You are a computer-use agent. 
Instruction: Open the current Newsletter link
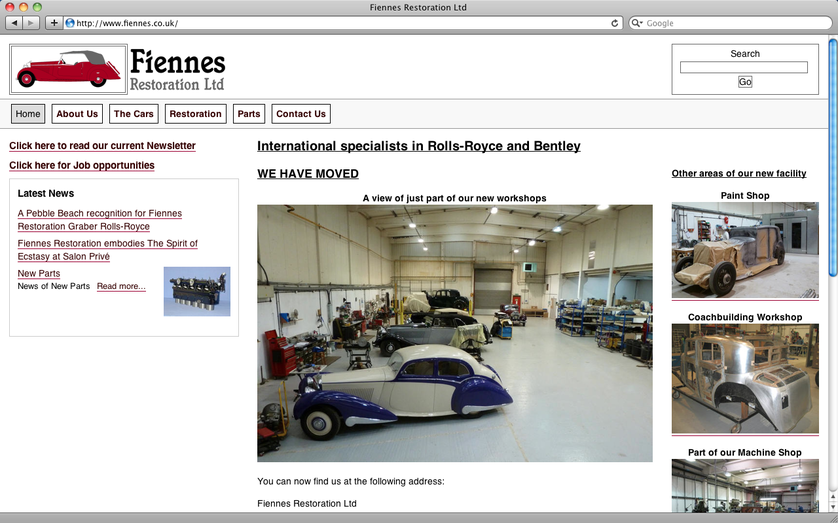pyautogui.click(x=102, y=146)
